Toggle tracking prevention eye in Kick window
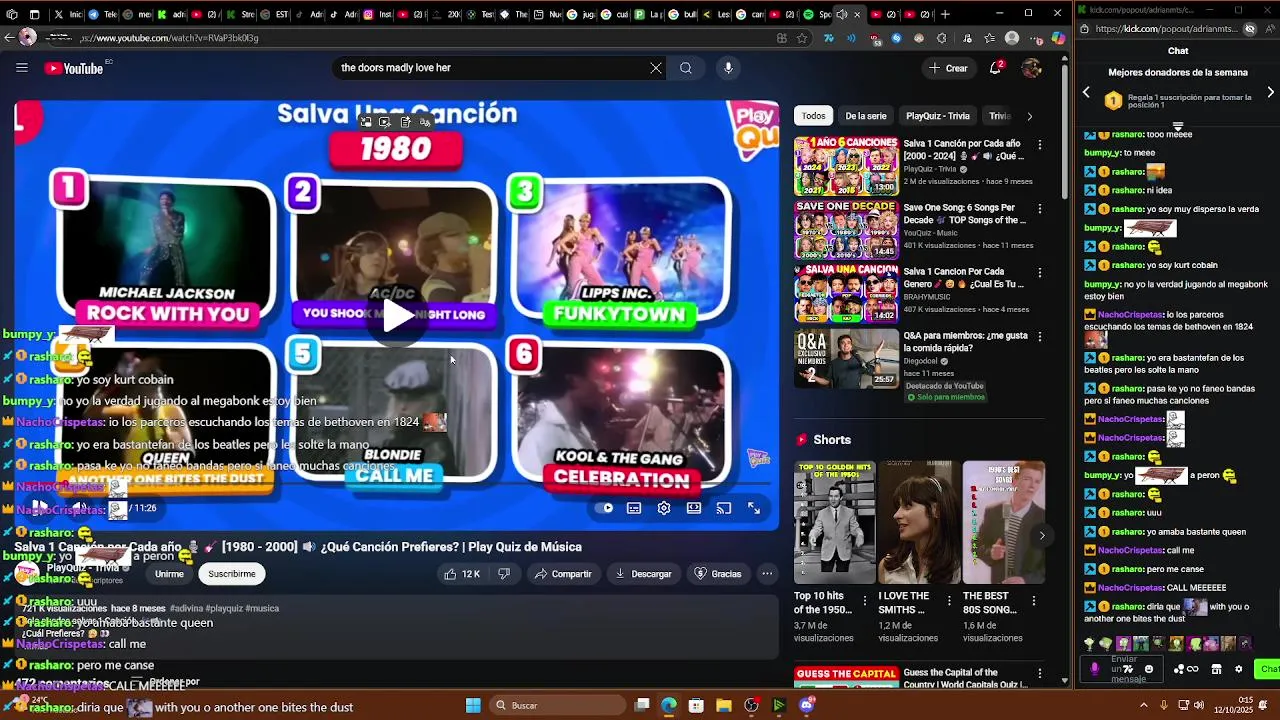 1249,29
